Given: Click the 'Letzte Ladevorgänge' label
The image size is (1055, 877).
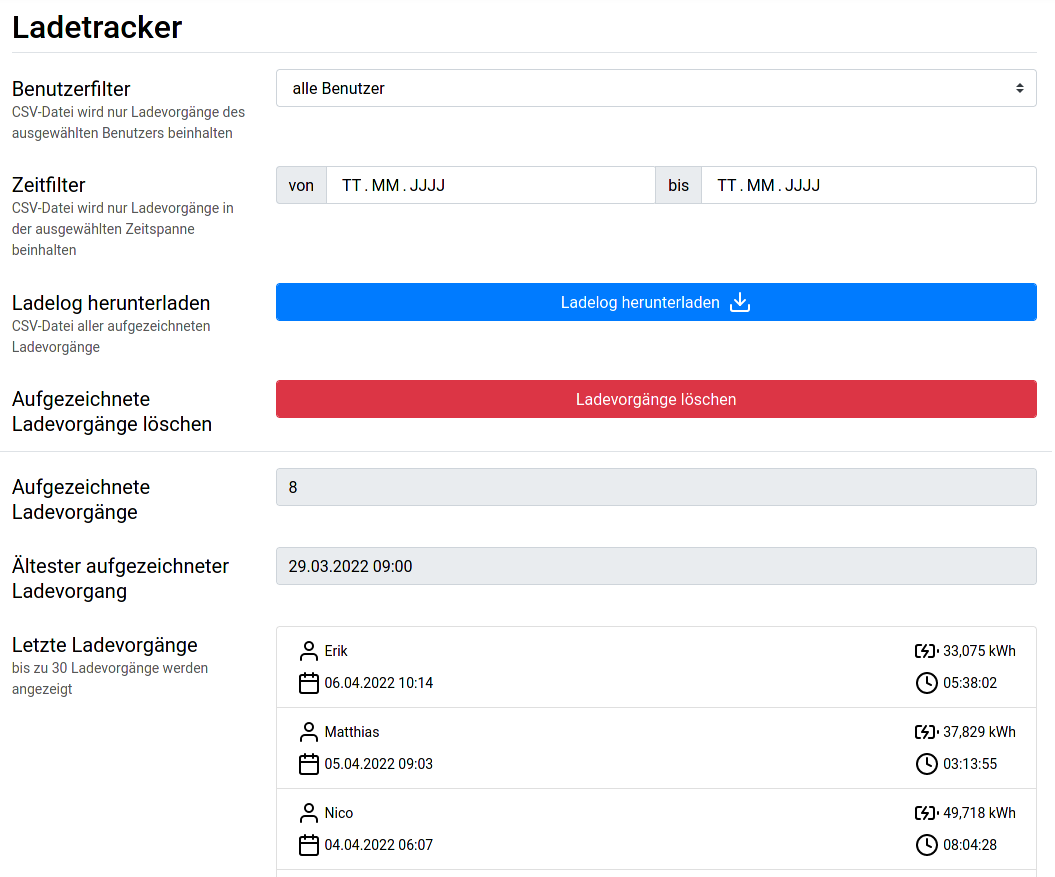Looking at the screenshot, I should [x=105, y=645].
